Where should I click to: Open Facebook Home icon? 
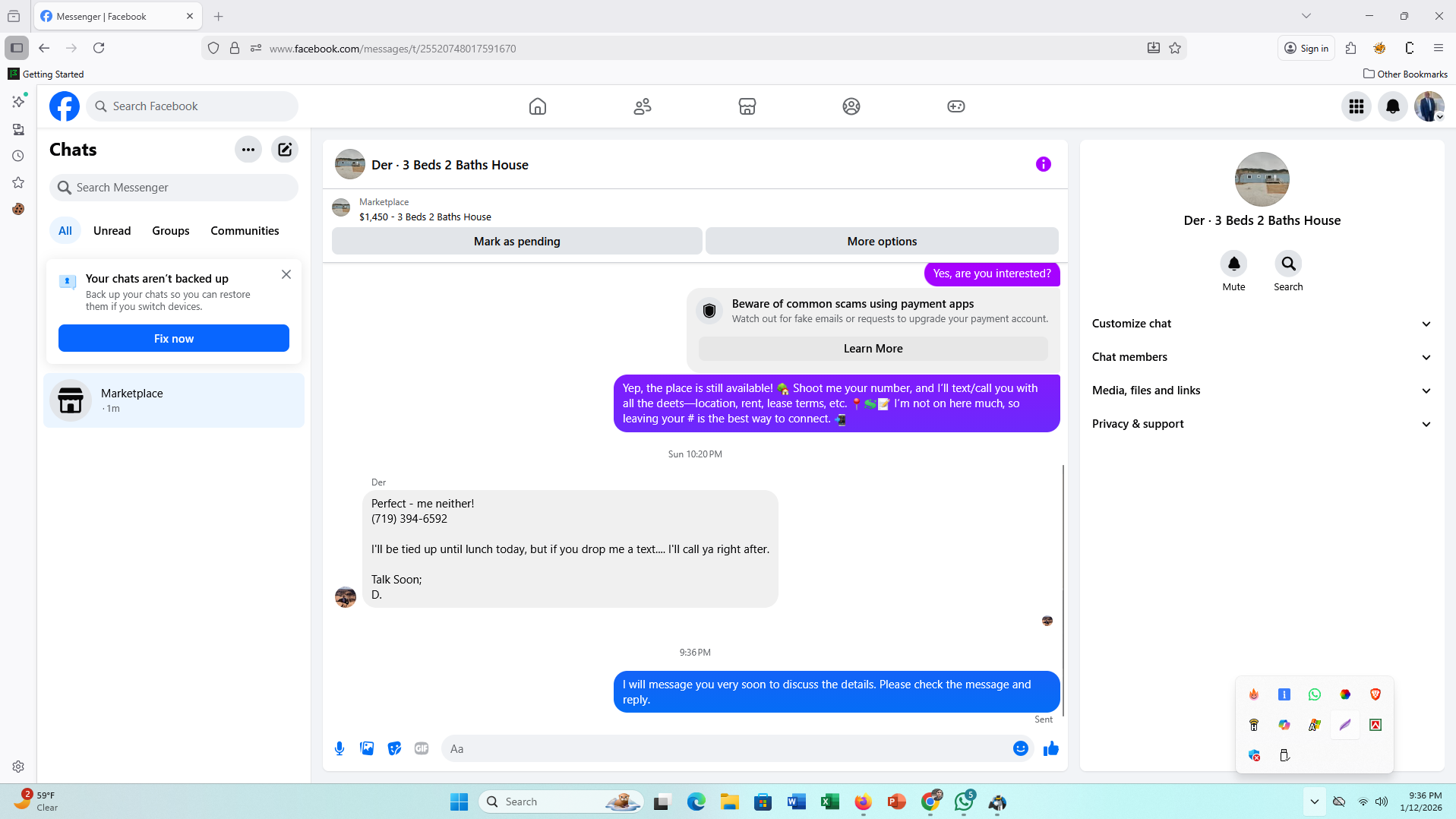click(x=538, y=106)
